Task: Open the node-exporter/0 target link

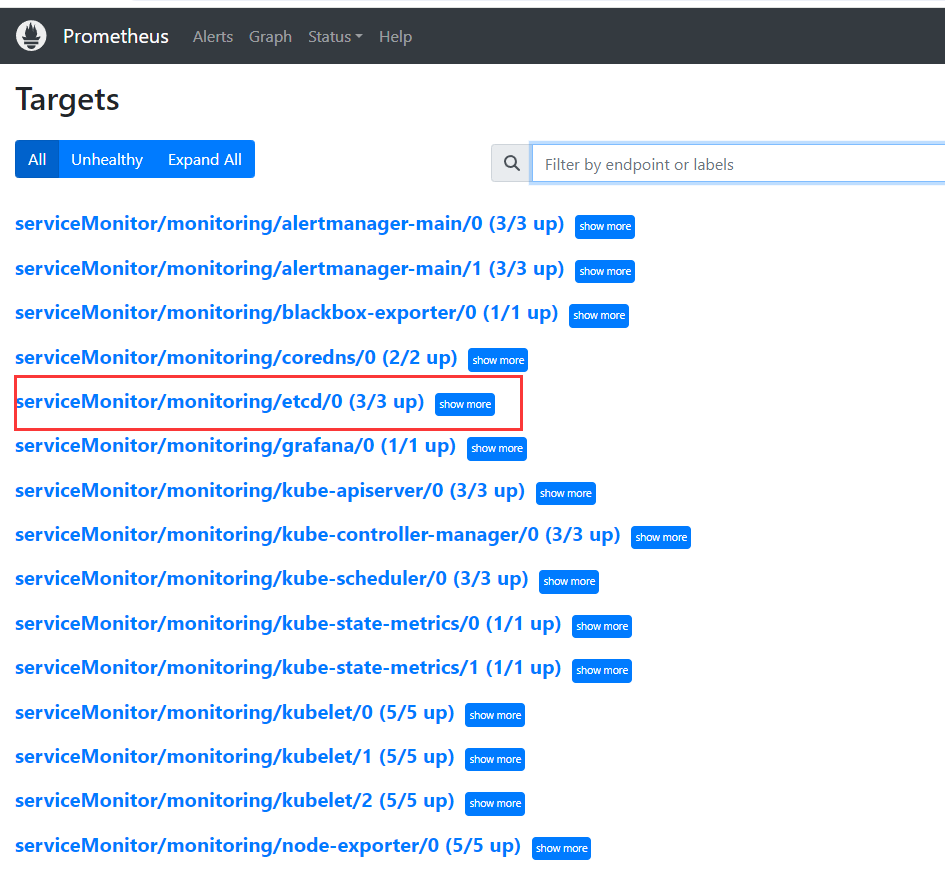Action: [268, 846]
